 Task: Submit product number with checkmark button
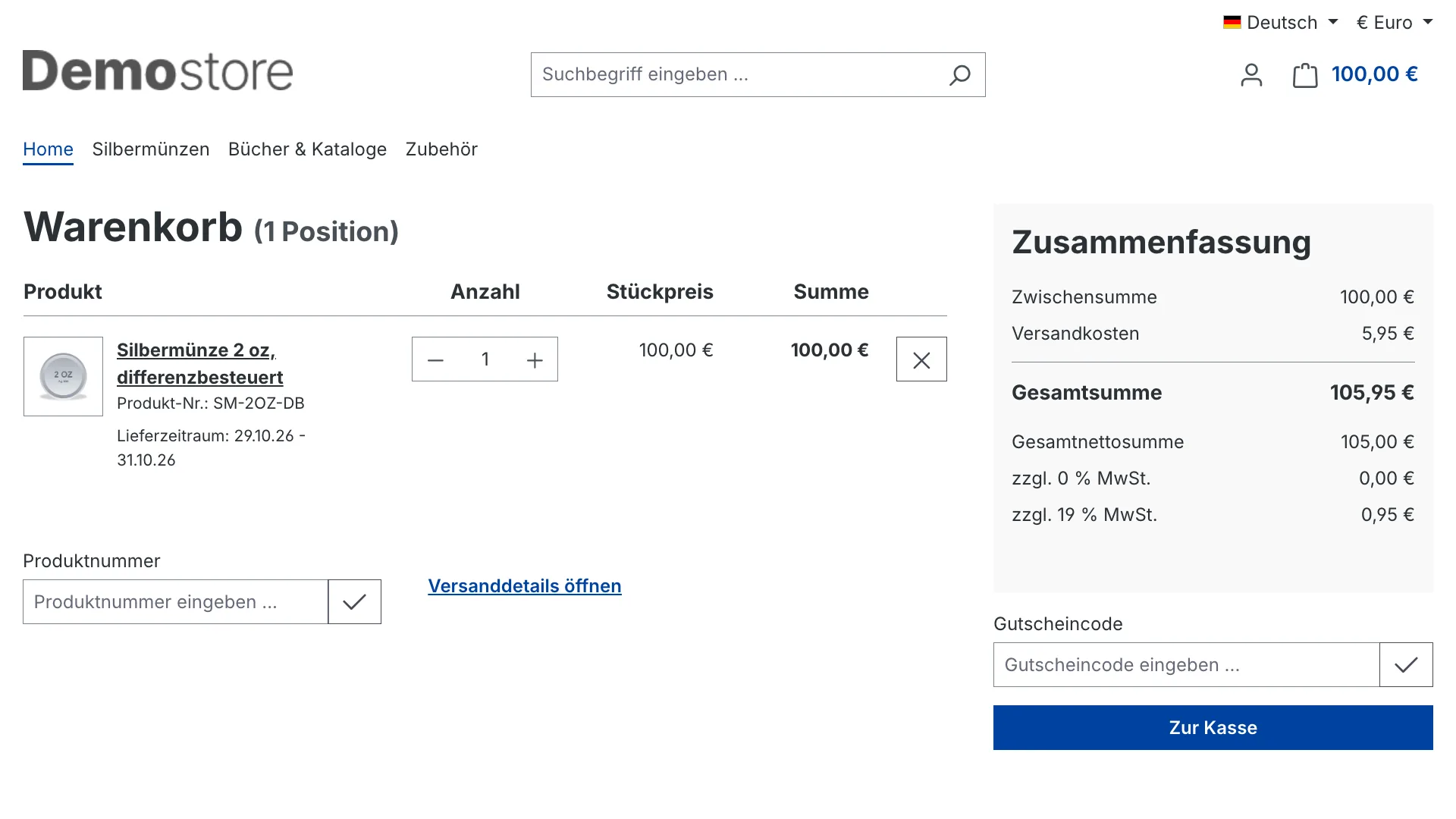pos(354,602)
